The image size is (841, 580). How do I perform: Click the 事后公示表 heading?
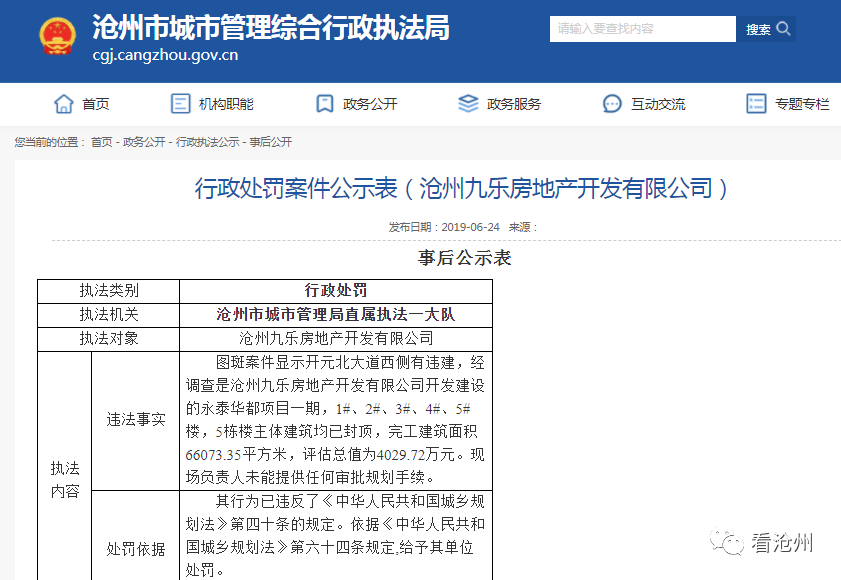click(x=464, y=258)
